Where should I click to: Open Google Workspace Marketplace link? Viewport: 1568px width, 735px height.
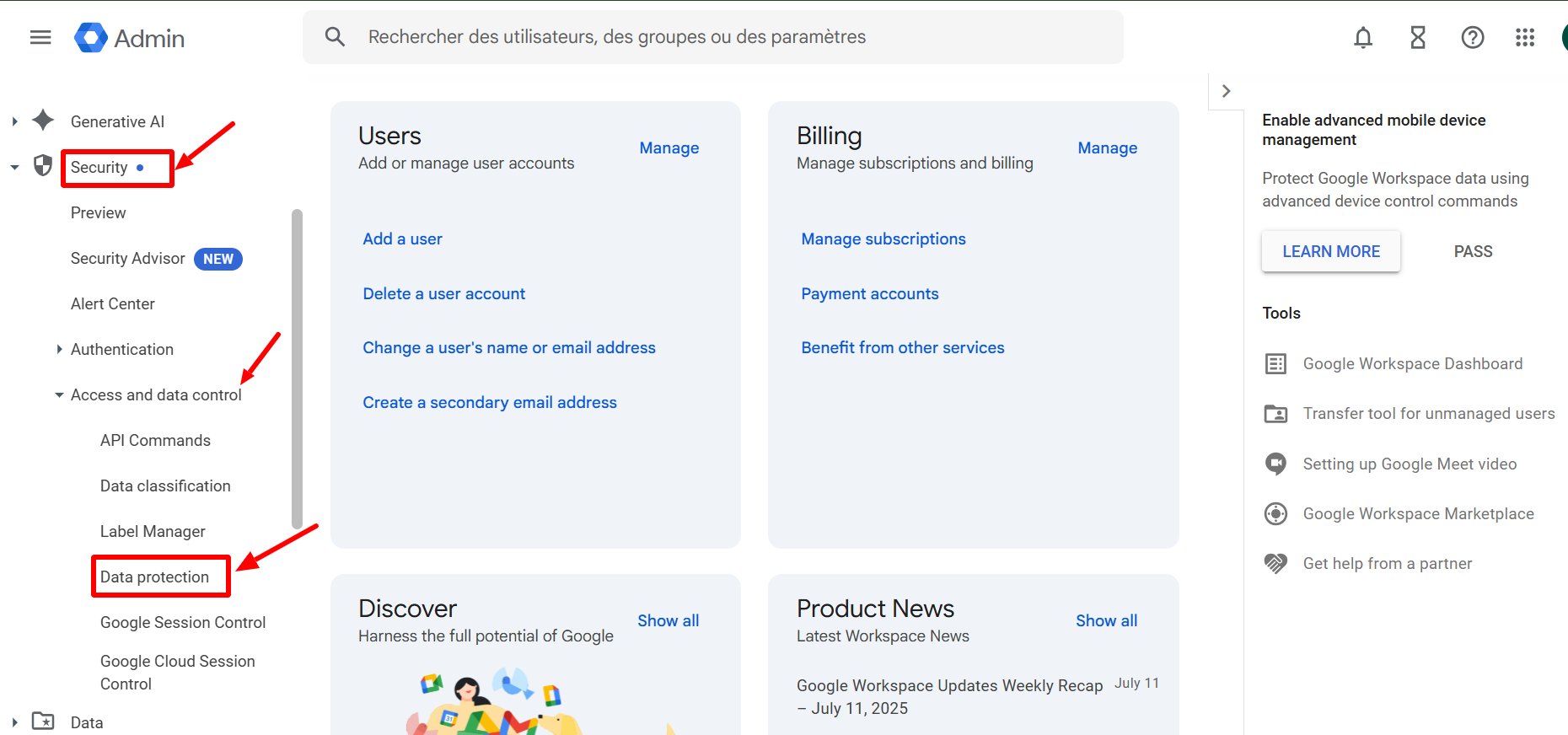[x=1418, y=513]
